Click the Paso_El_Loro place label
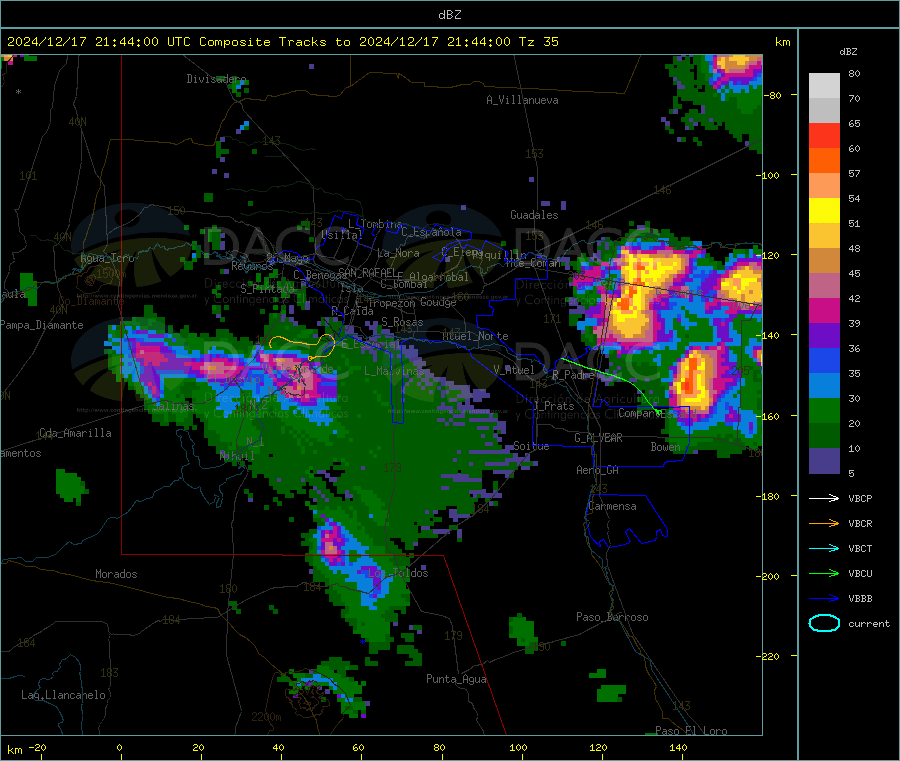The width and height of the screenshot is (900, 761). pos(691,731)
